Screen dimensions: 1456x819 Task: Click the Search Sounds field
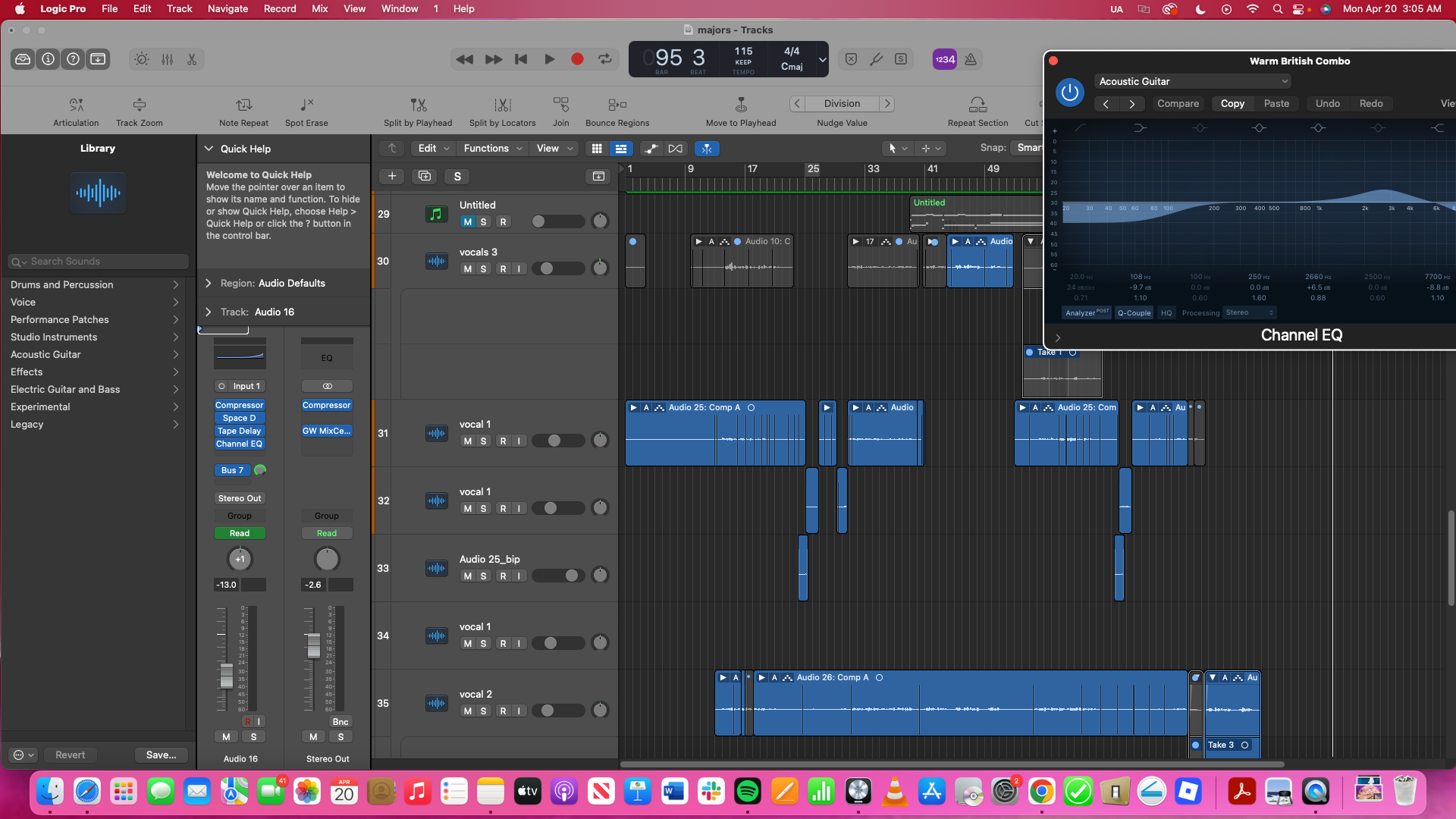(x=98, y=262)
